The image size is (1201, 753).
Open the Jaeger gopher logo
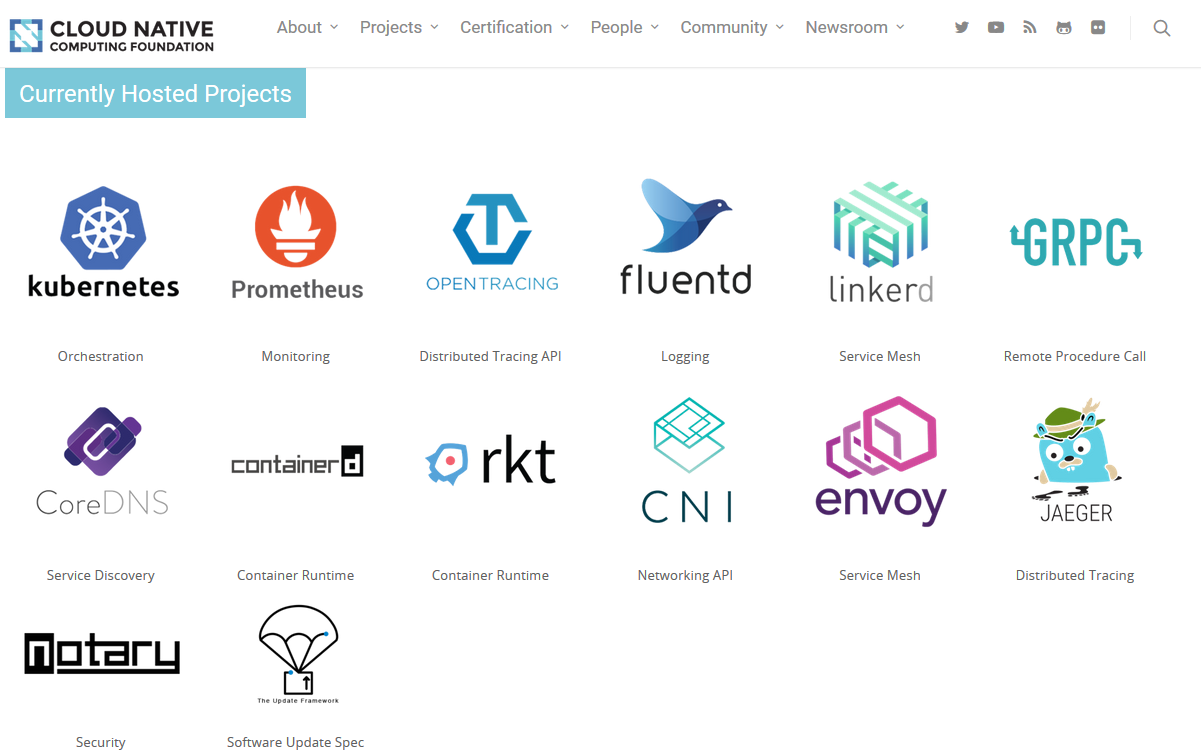[1076, 461]
